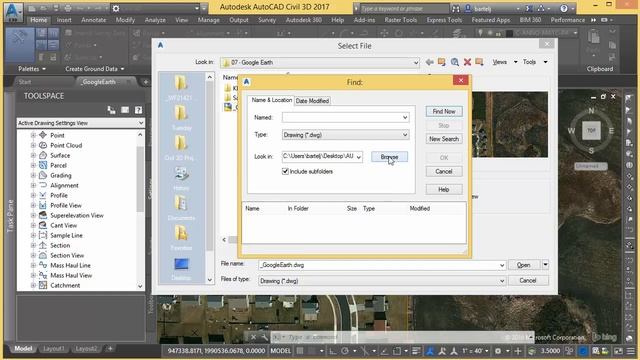This screenshot has width=640, height=360.
Task: Click Name column header in Find results
Action: 252,209
